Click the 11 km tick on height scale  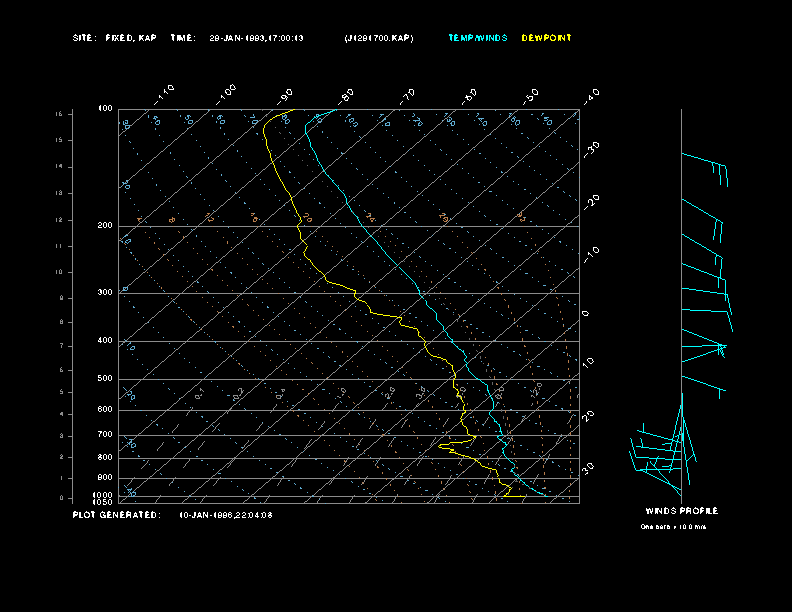click(x=59, y=246)
